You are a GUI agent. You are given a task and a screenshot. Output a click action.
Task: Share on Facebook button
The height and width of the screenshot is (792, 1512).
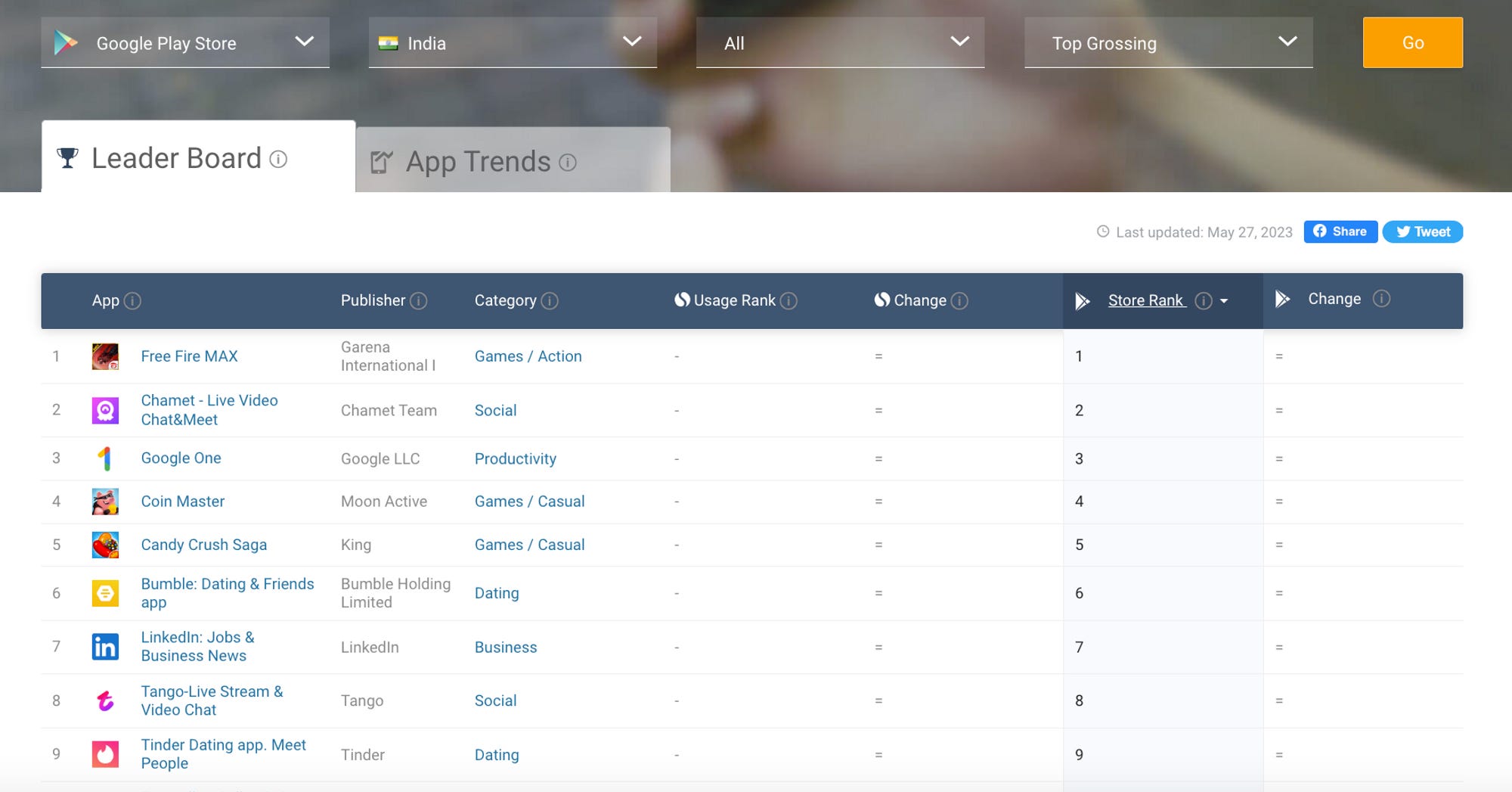(1340, 231)
